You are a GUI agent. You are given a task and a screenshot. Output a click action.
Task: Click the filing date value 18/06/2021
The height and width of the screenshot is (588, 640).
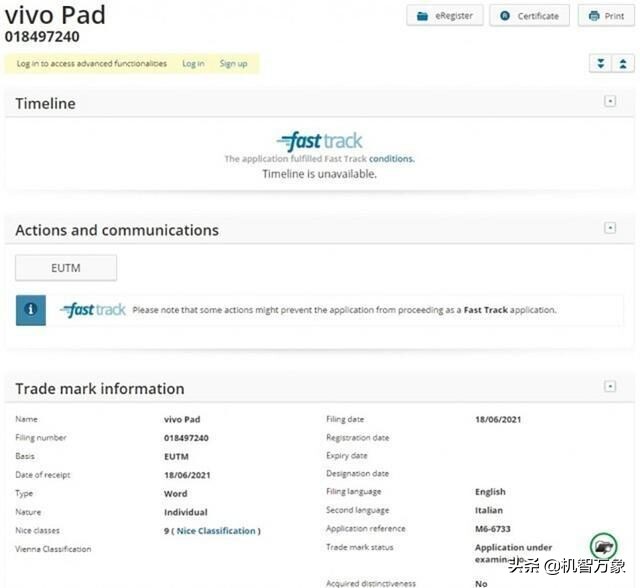498,419
